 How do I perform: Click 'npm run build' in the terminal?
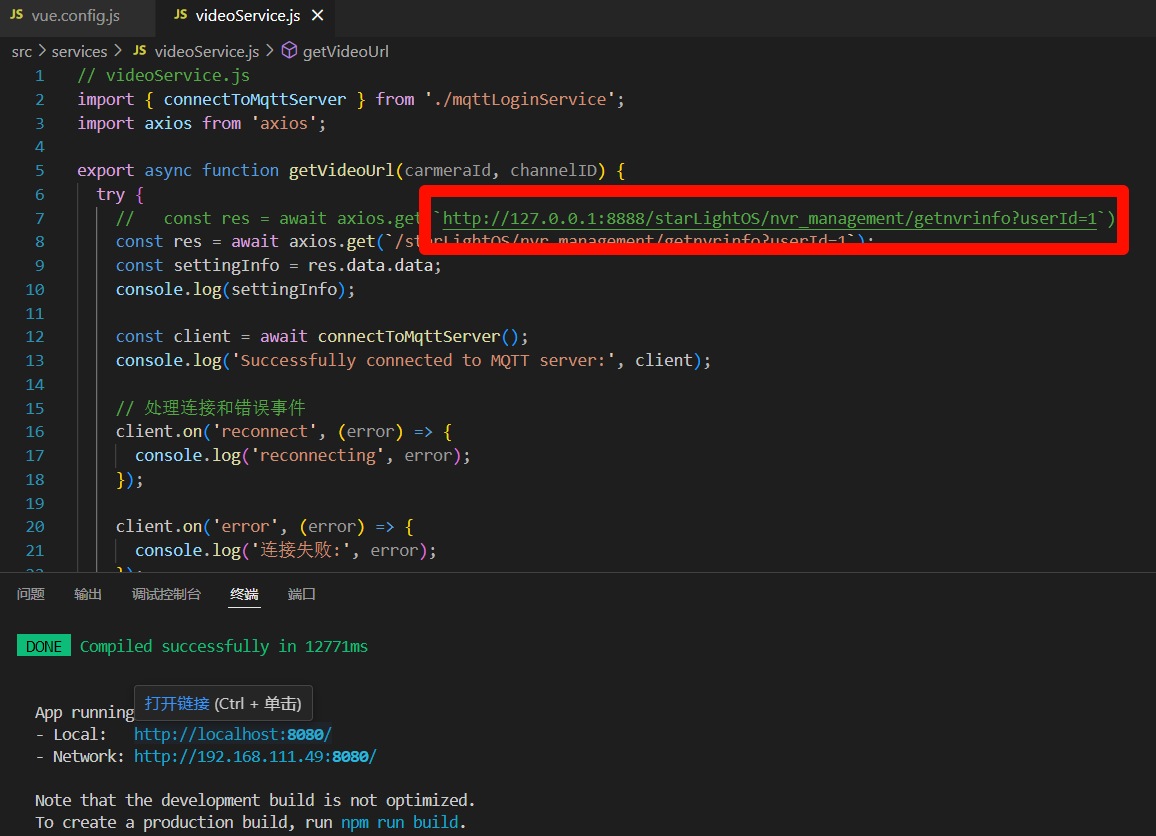coord(400,823)
